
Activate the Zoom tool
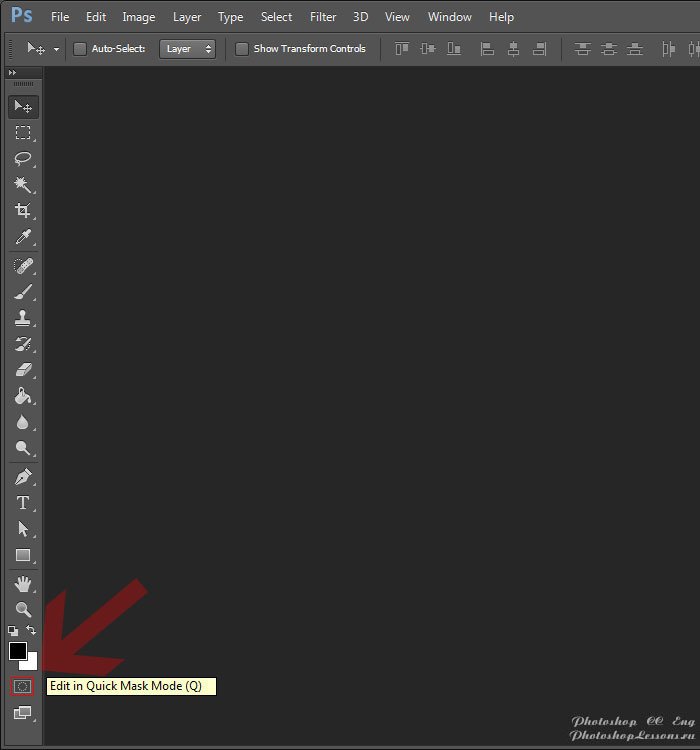[23, 609]
